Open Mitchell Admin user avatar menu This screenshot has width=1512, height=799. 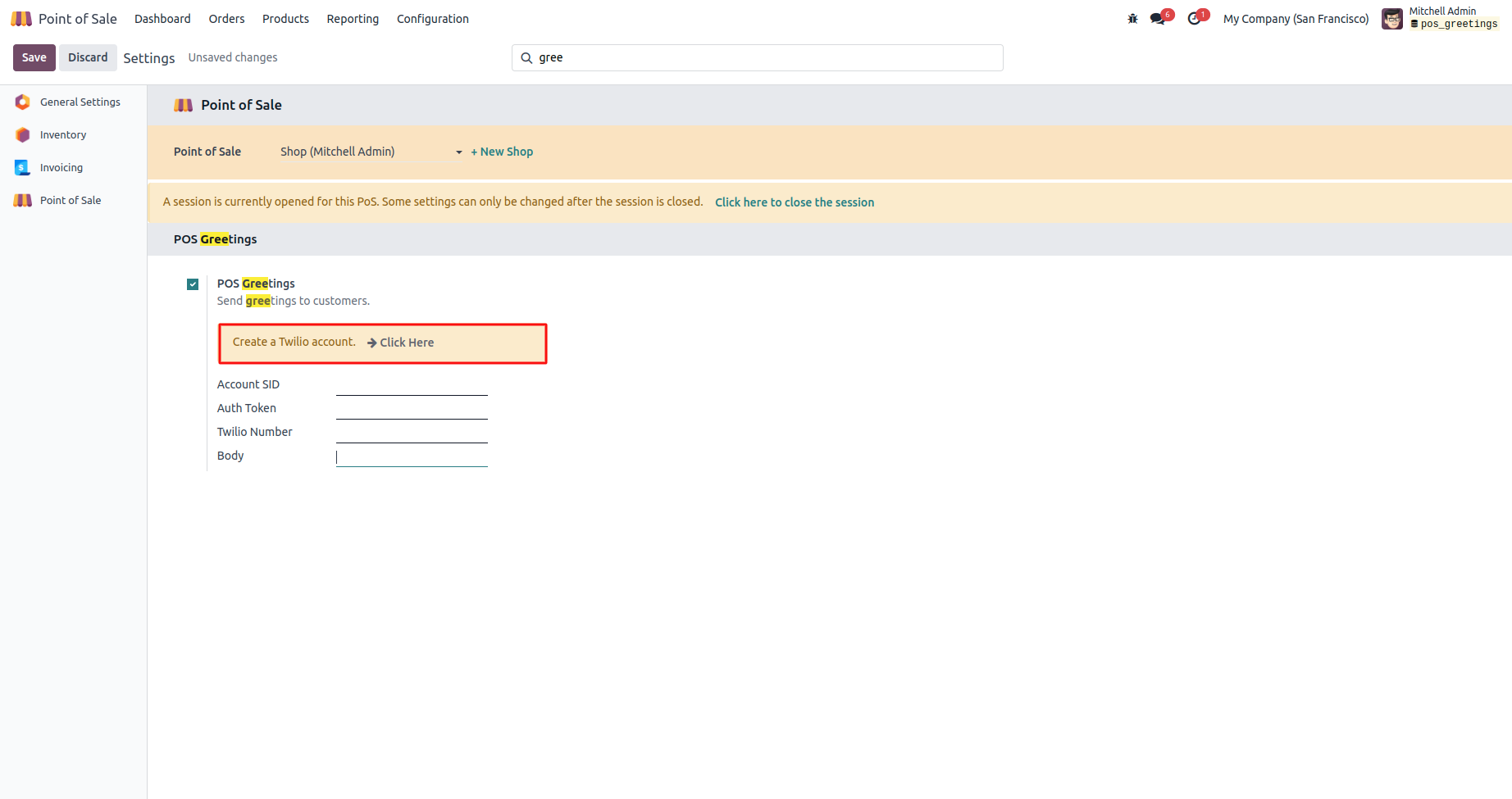tap(1391, 18)
